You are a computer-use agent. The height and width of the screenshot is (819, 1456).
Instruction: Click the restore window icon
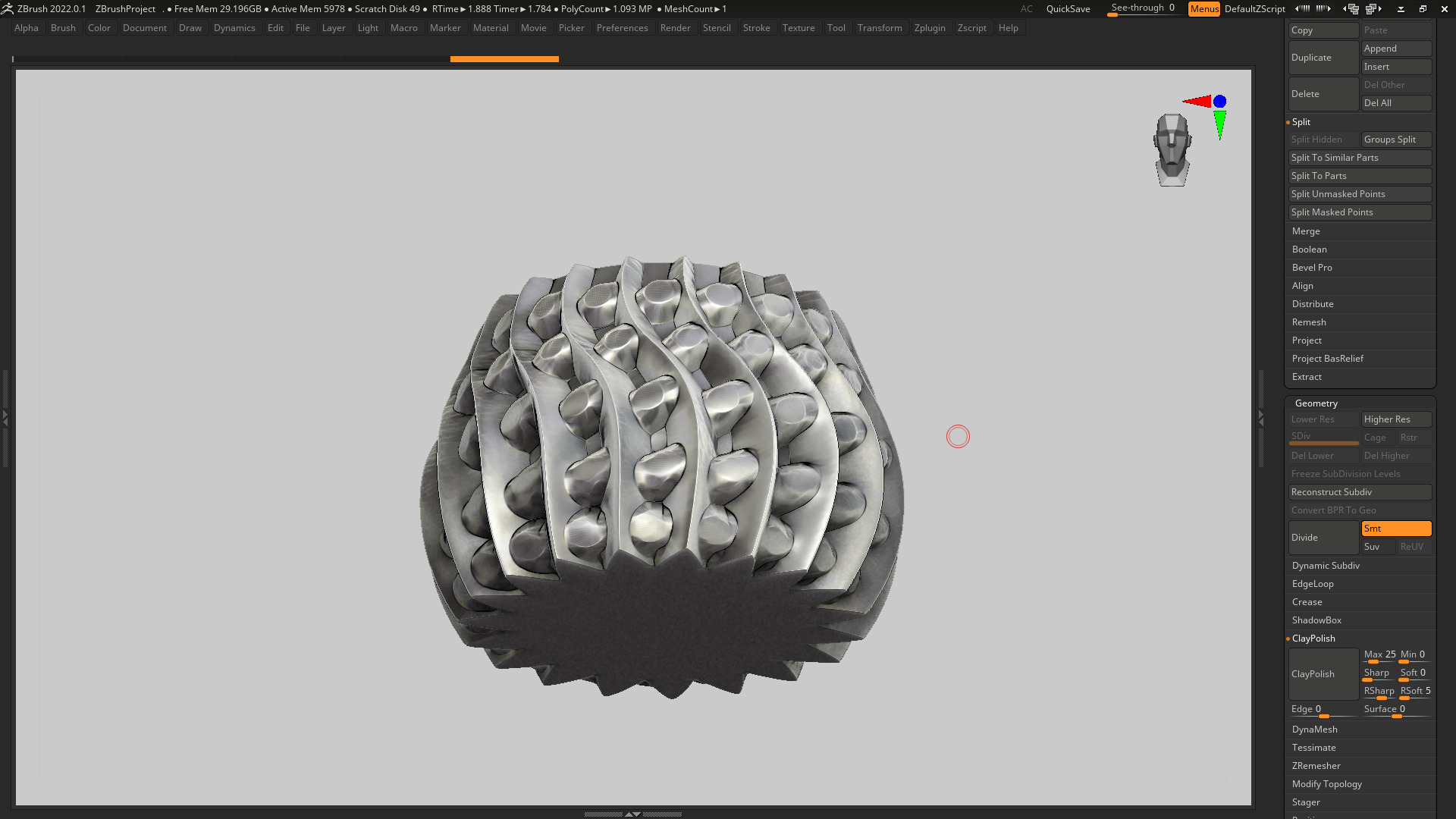click(1423, 9)
